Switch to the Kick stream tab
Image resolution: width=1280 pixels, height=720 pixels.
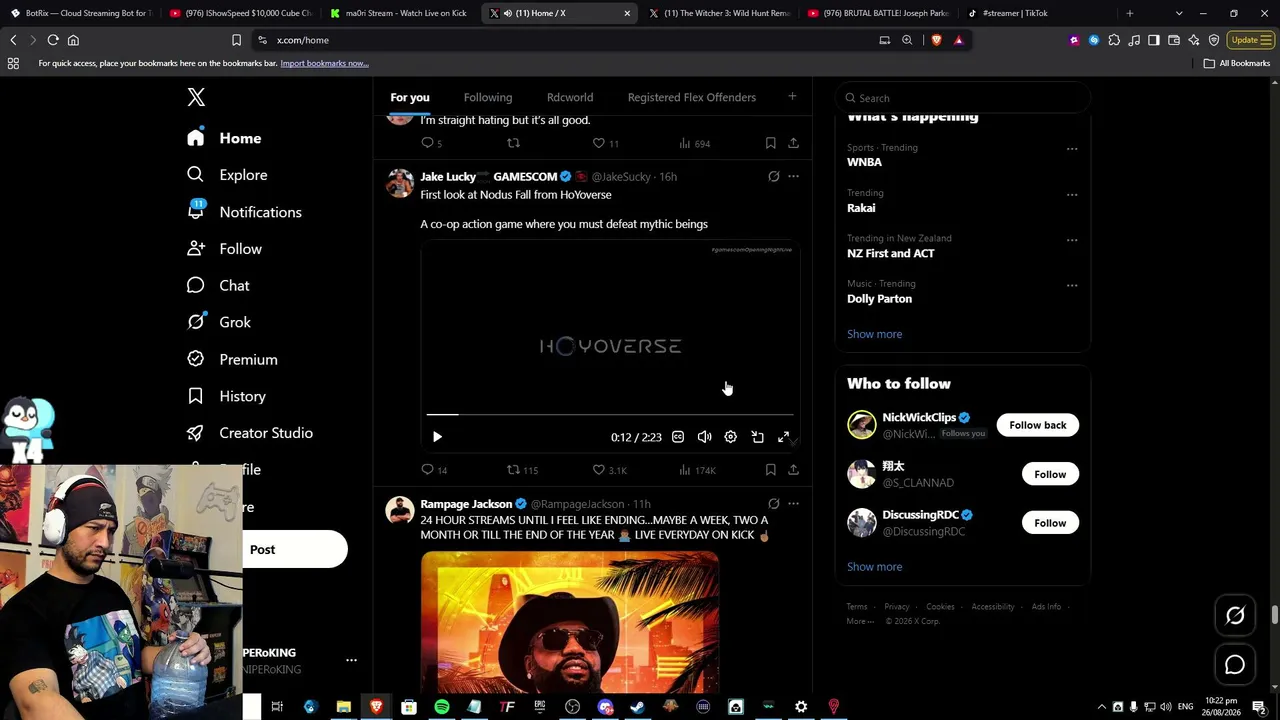click(399, 13)
